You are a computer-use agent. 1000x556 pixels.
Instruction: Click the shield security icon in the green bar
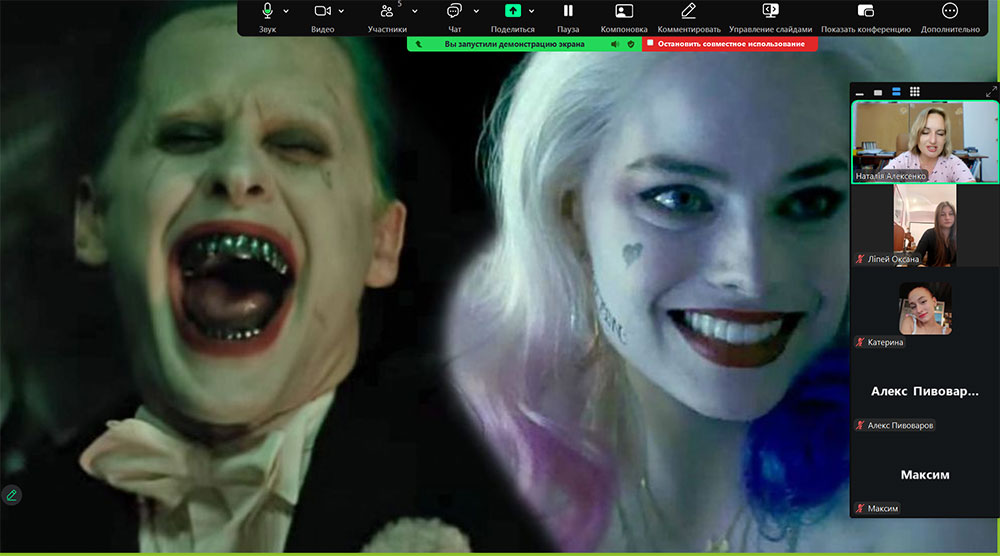[631, 44]
